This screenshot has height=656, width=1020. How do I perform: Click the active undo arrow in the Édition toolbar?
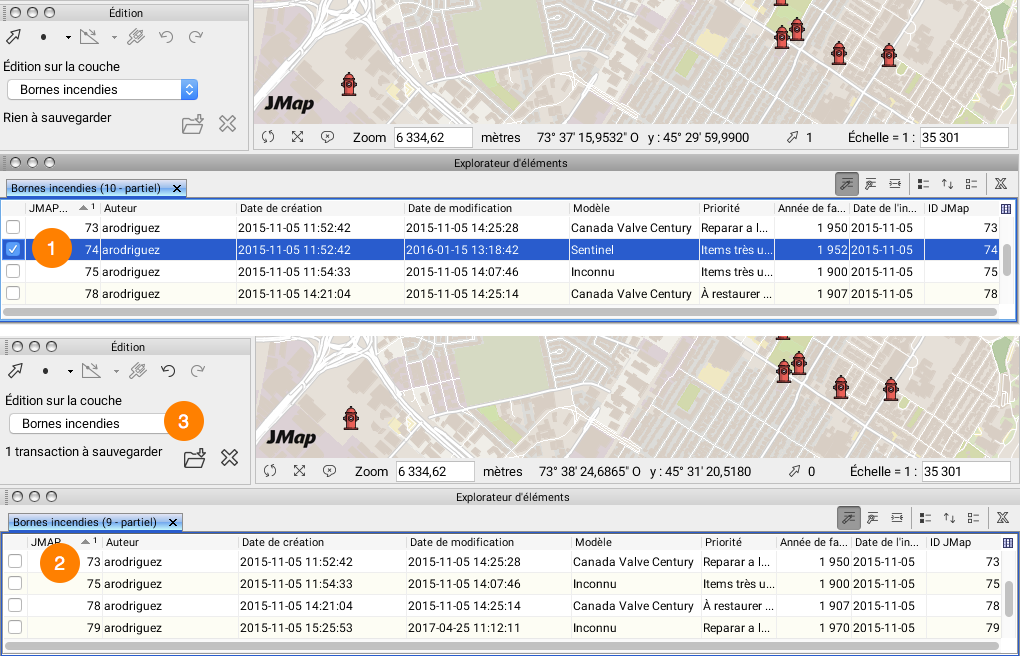[168, 371]
